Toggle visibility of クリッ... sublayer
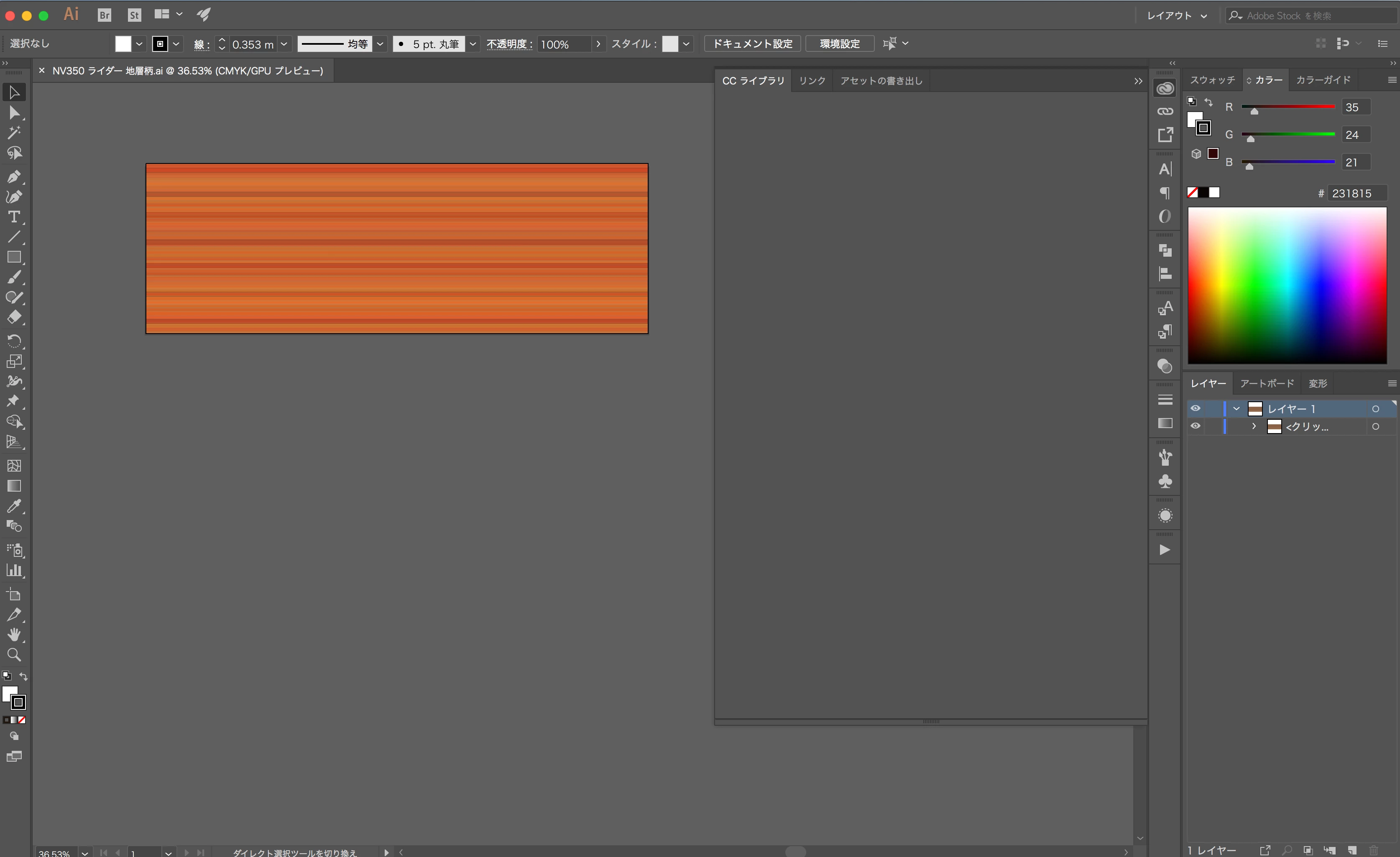 tap(1196, 426)
